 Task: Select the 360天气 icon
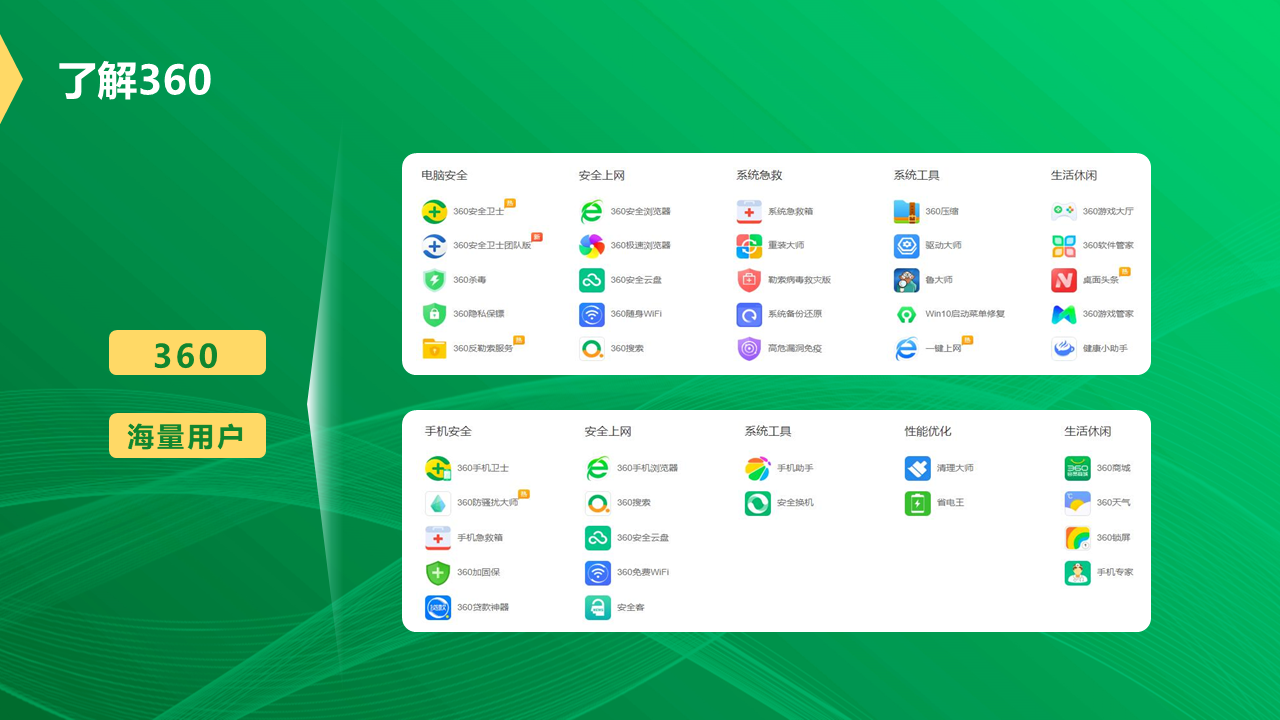1077,503
